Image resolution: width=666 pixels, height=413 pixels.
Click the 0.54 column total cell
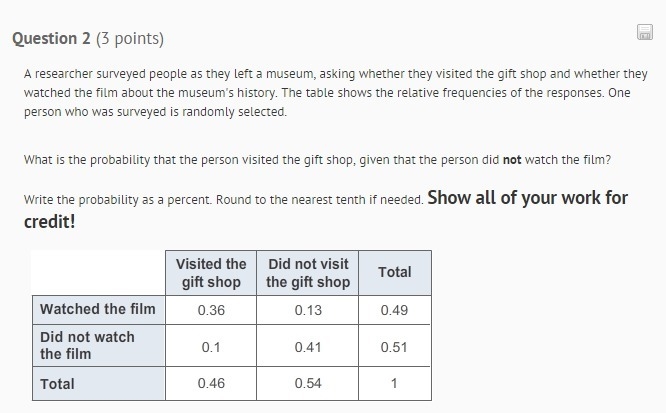308,383
